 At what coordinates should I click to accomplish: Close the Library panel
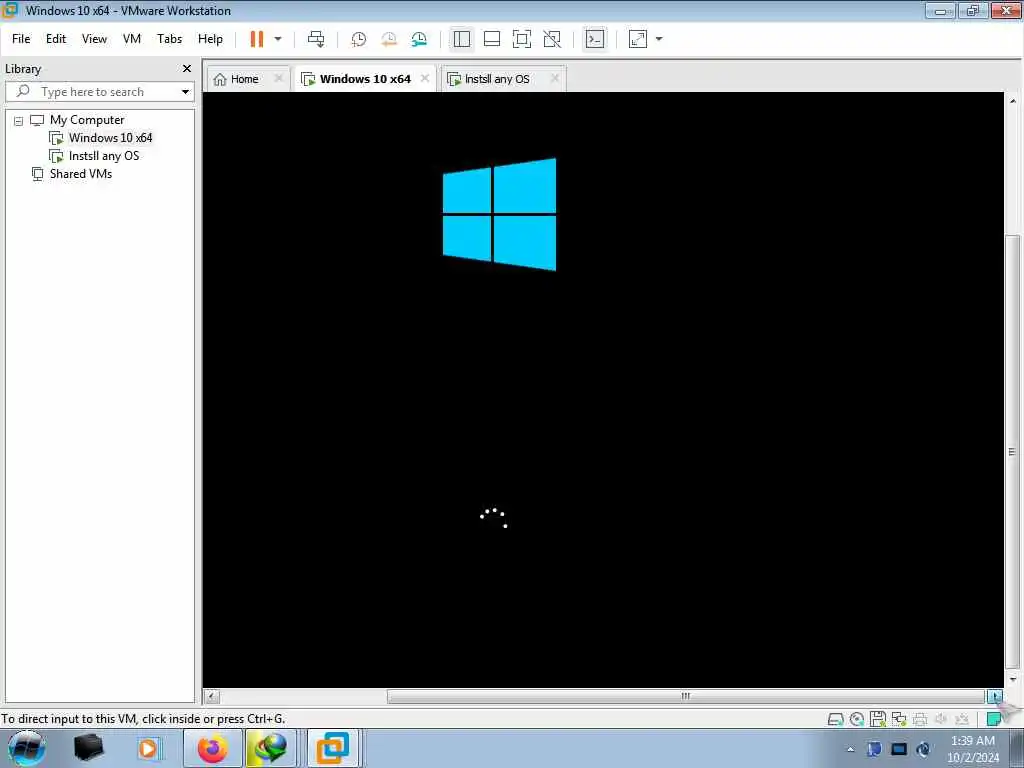(x=187, y=69)
